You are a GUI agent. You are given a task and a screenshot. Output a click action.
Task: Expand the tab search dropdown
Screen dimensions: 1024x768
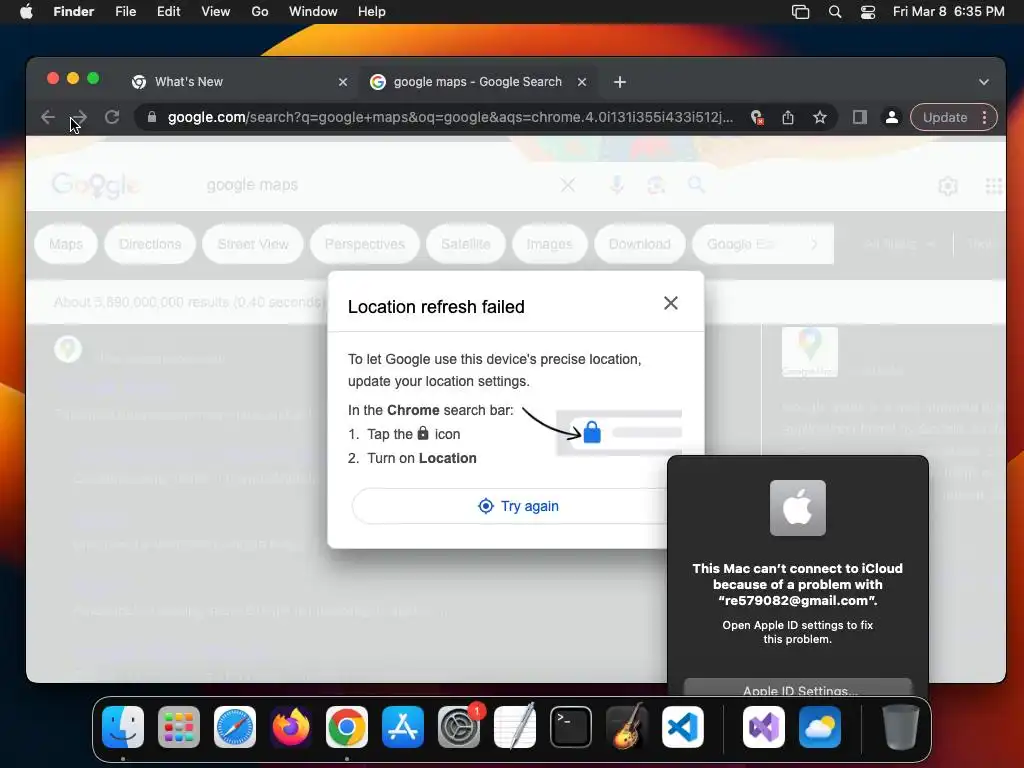point(984,82)
